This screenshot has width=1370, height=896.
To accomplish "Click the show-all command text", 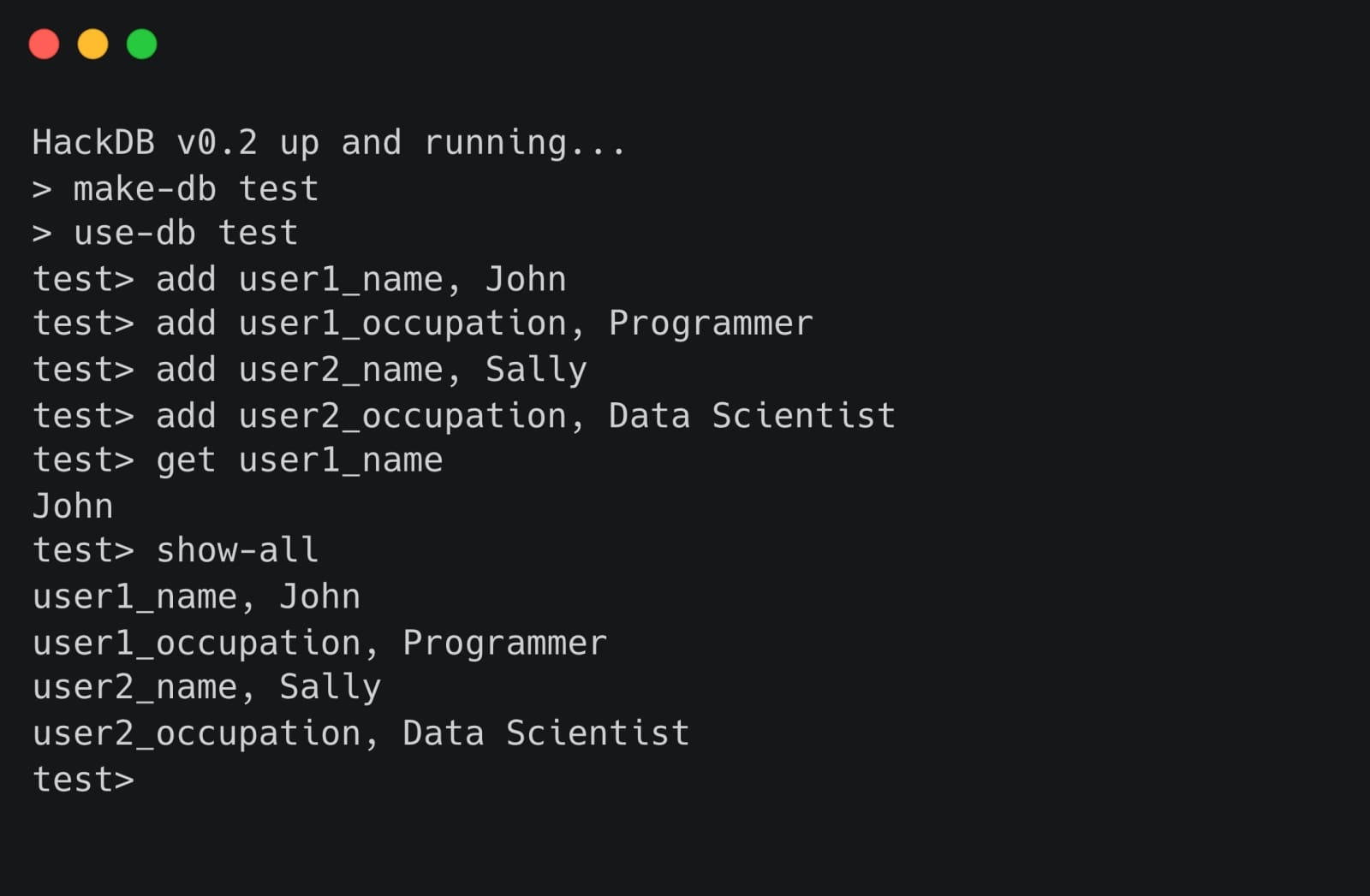I will click(x=237, y=550).
